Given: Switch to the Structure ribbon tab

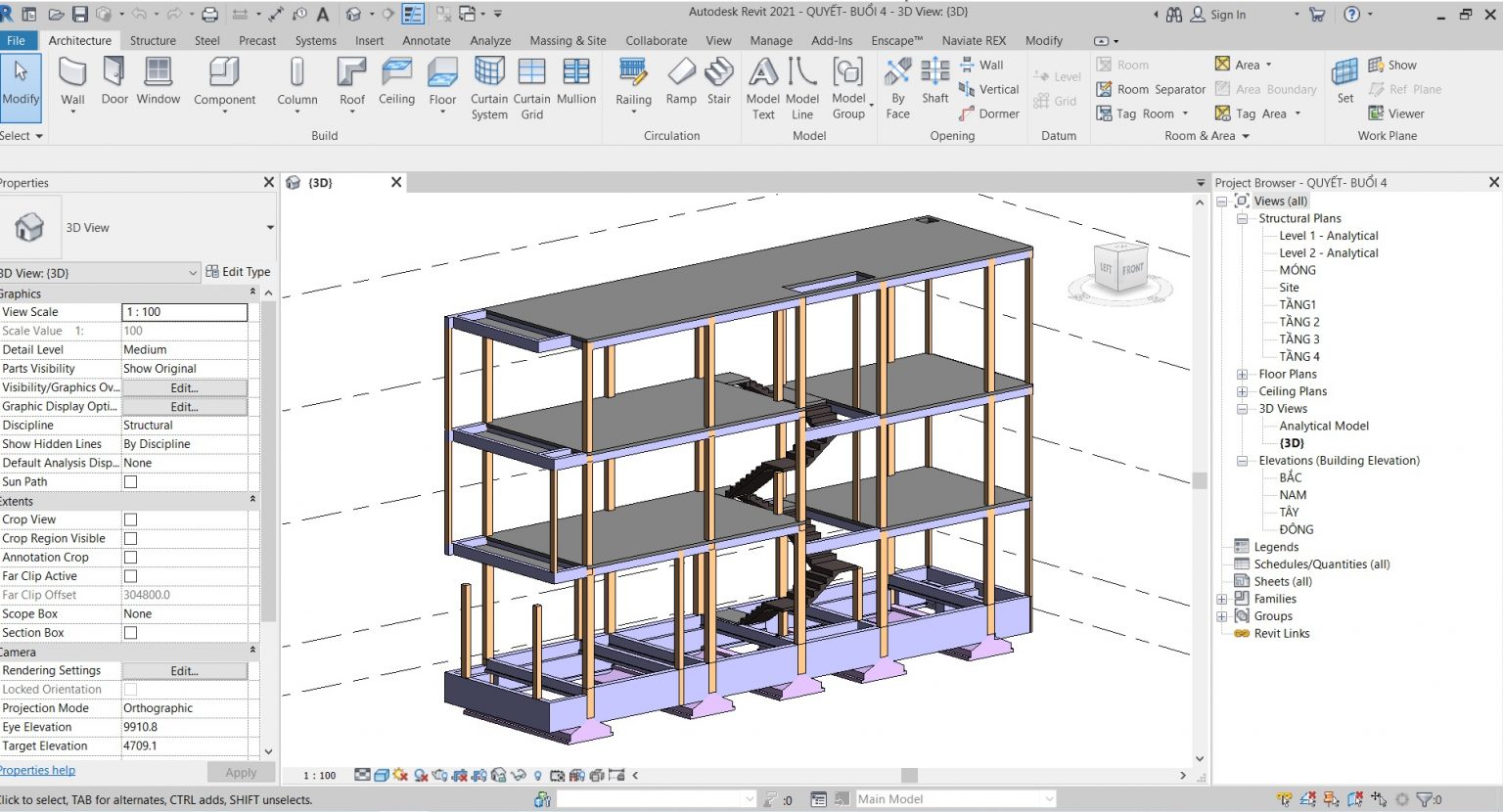Looking at the screenshot, I should pyautogui.click(x=153, y=40).
